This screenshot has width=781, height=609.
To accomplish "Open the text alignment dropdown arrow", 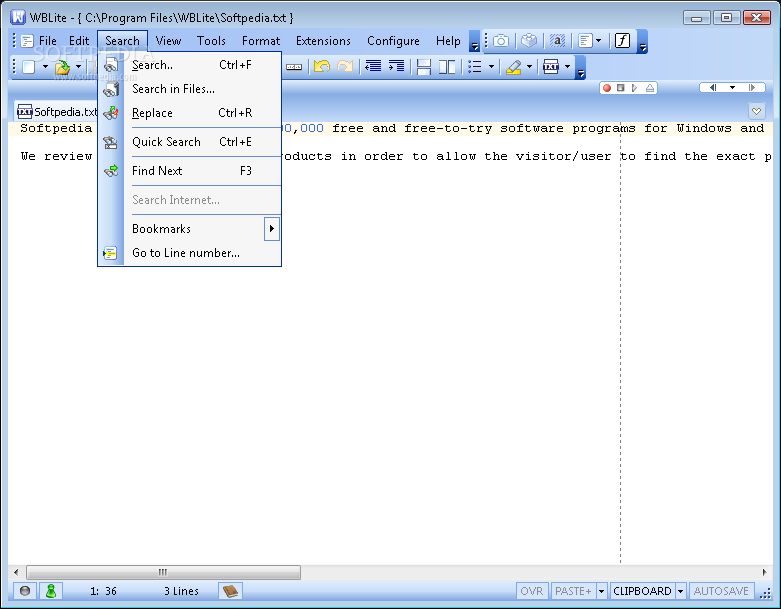I will (x=599, y=41).
